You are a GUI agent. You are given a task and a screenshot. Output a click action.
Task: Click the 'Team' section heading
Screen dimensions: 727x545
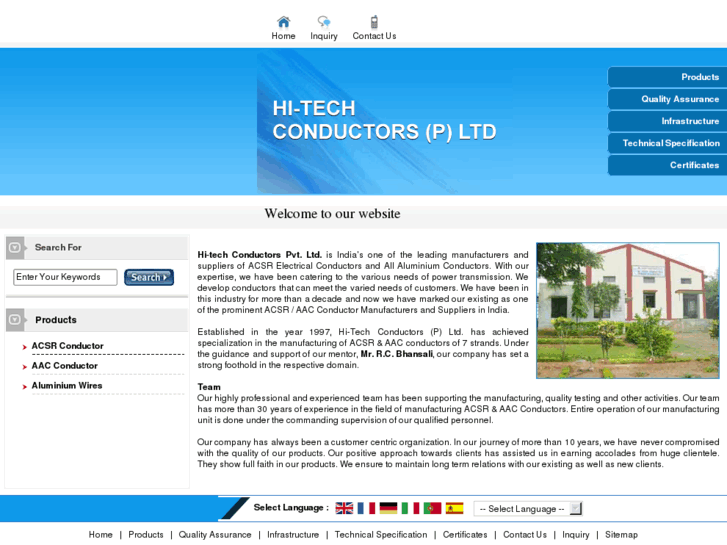pyautogui.click(x=209, y=387)
